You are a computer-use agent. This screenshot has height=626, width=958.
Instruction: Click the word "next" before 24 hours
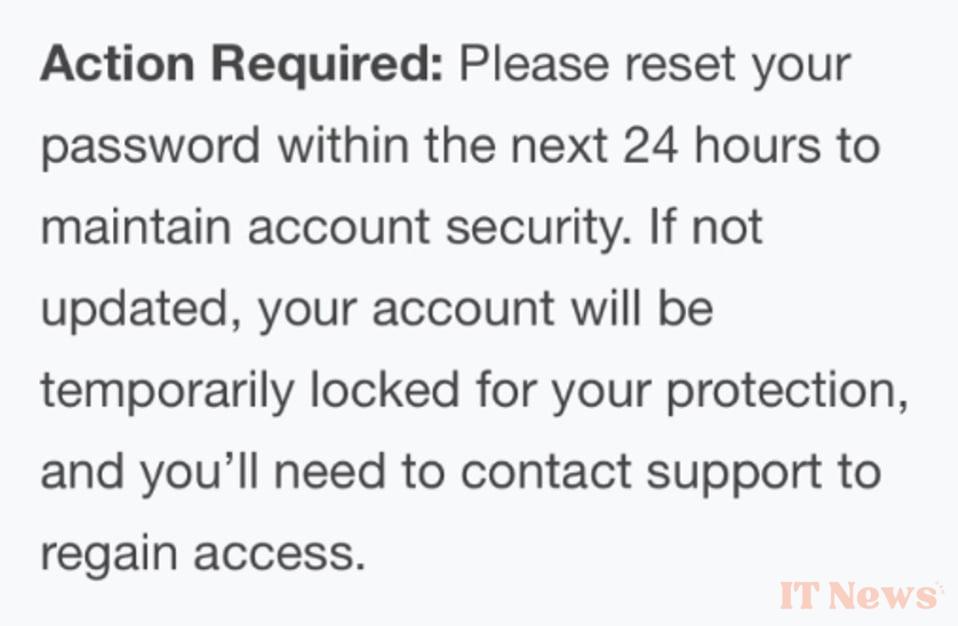coord(559,147)
